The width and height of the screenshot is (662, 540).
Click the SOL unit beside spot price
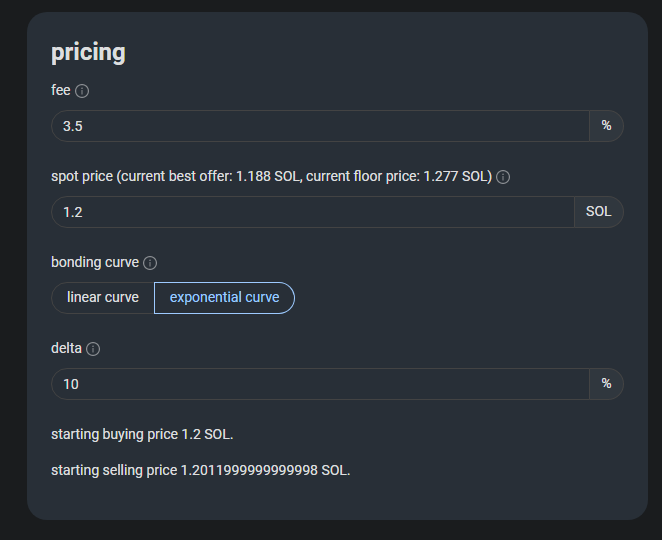tap(598, 212)
